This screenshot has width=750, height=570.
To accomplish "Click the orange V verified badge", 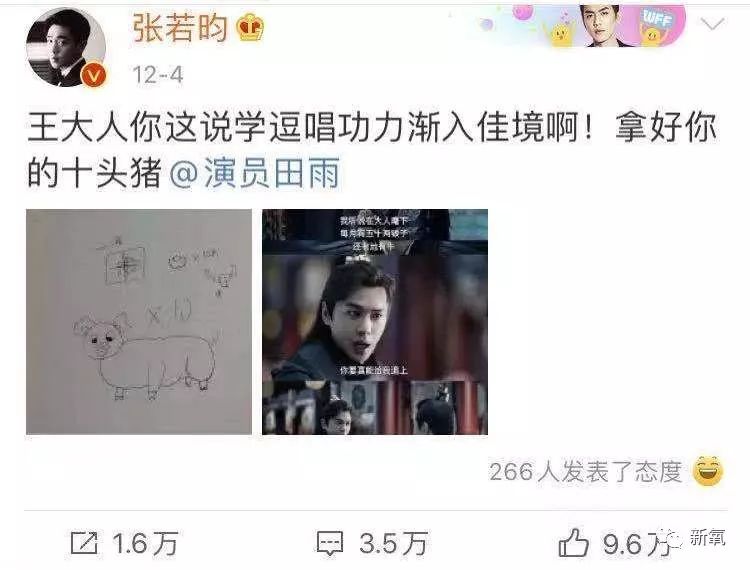I will tap(94, 75).
